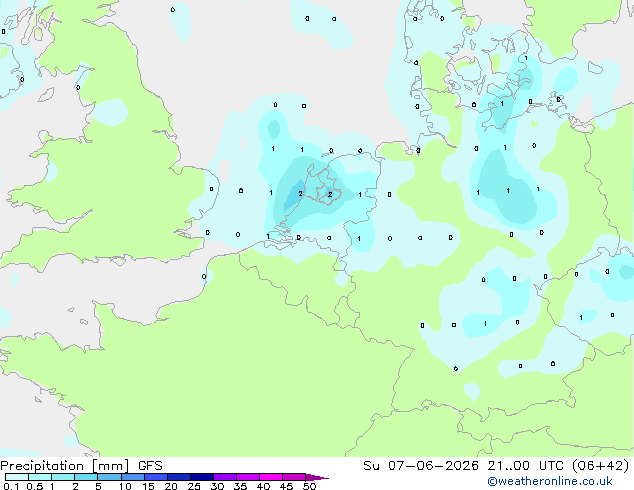Select the 35–40 mm legend color swatch
This screenshot has height=490, width=634.
pyautogui.click(x=247, y=477)
